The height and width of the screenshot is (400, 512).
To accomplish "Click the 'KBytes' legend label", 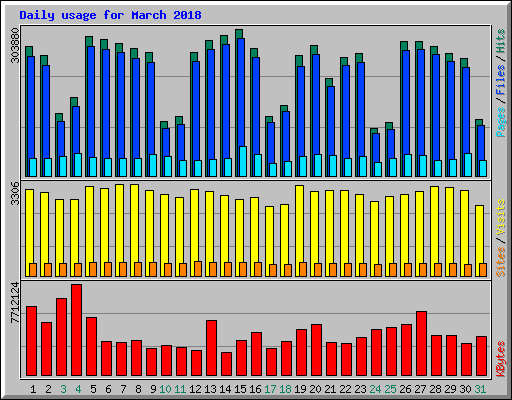I will (x=500, y=359).
